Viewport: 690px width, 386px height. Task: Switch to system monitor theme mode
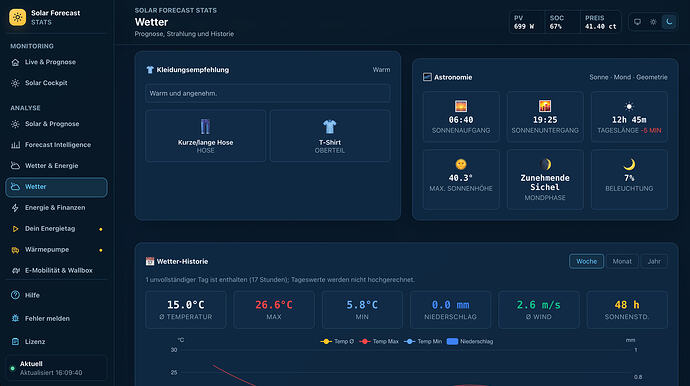[637, 22]
